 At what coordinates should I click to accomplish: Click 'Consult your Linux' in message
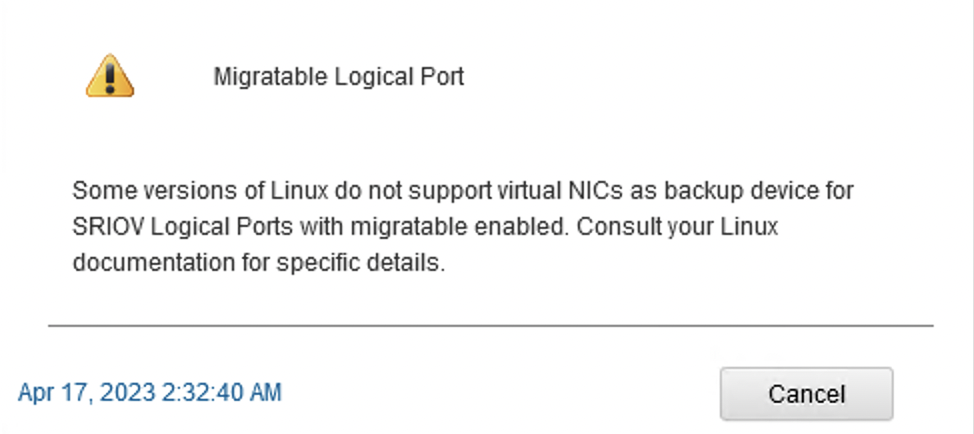click(677, 227)
